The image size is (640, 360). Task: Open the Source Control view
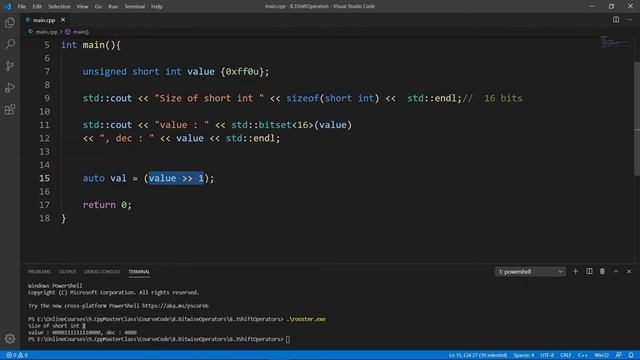tap(10, 66)
